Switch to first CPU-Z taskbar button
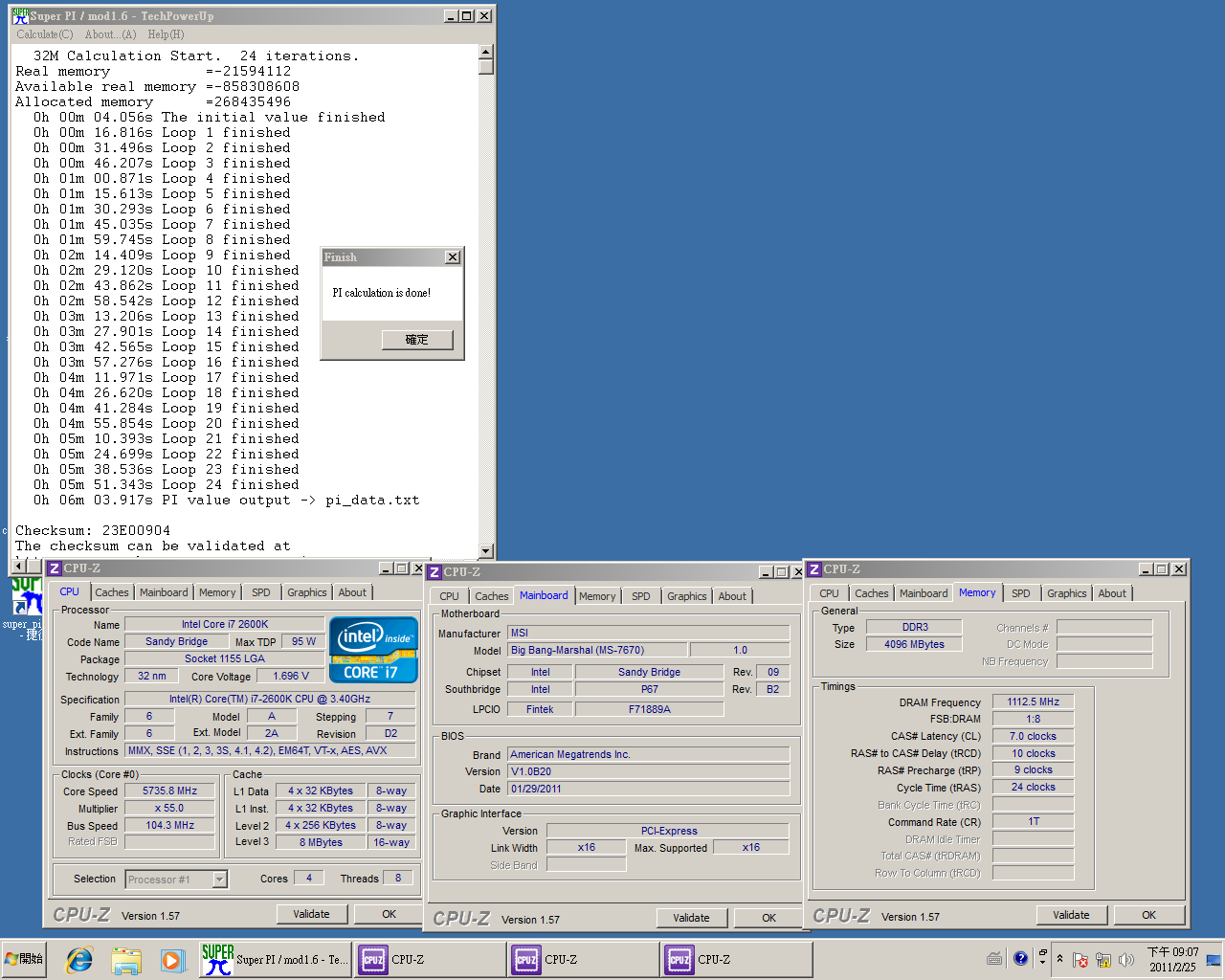1225x980 pixels. (x=430, y=959)
